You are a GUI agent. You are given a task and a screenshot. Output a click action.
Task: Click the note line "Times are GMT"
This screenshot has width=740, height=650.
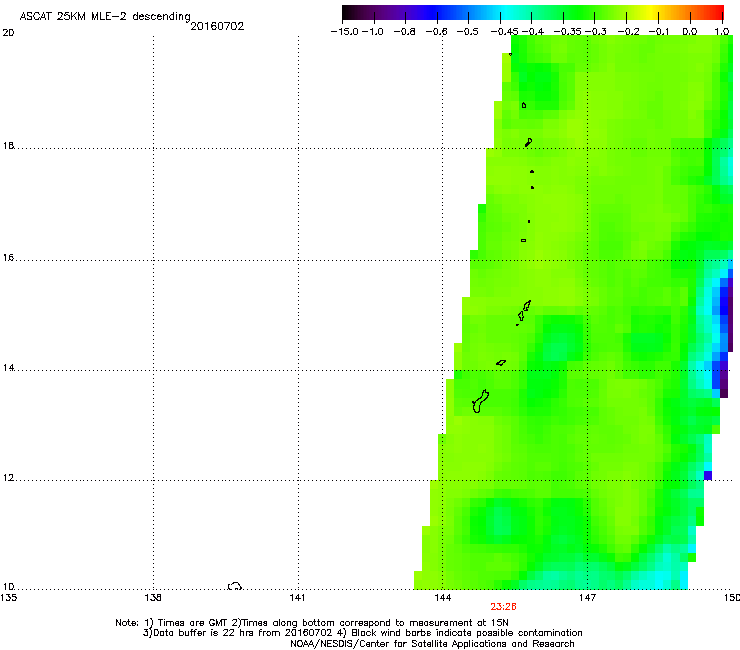click(312, 623)
